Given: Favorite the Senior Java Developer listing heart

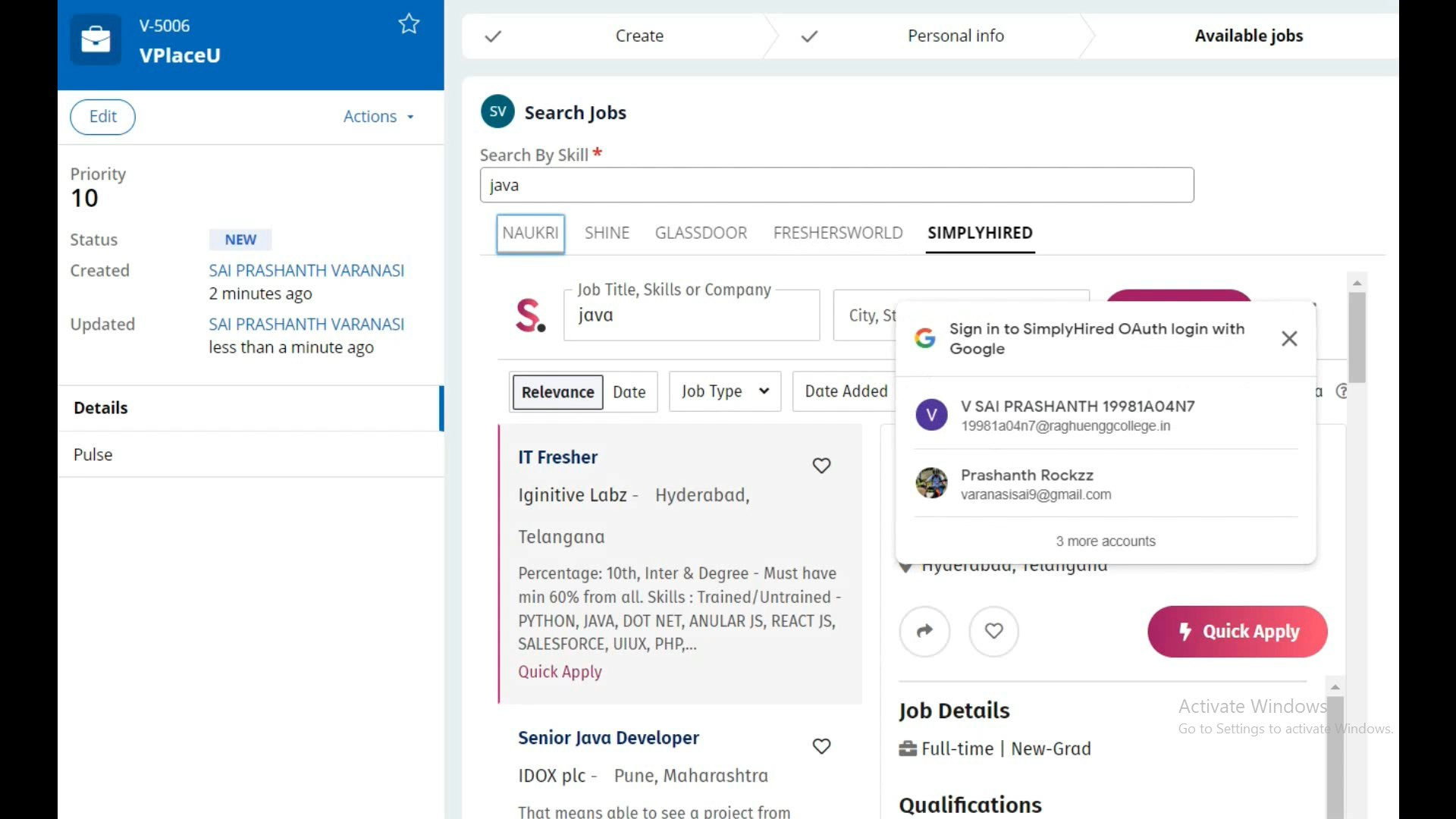Looking at the screenshot, I should (x=821, y=746).
